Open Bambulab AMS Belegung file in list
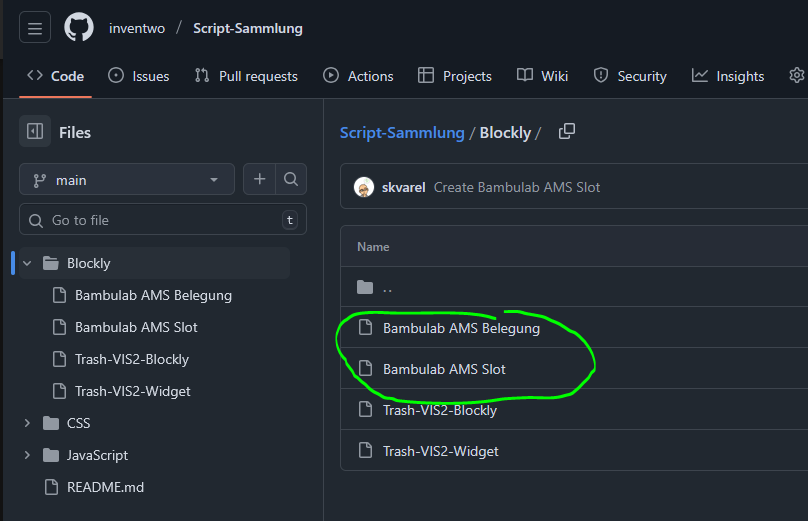 click(461, 328)
